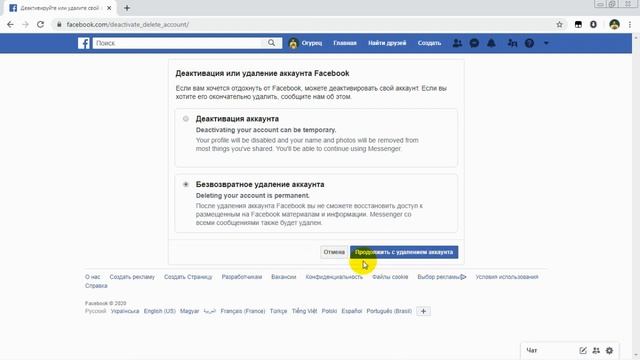Open the Создать рекламу footer link
This screenshot has width=640, height=360.
[132, 277]
